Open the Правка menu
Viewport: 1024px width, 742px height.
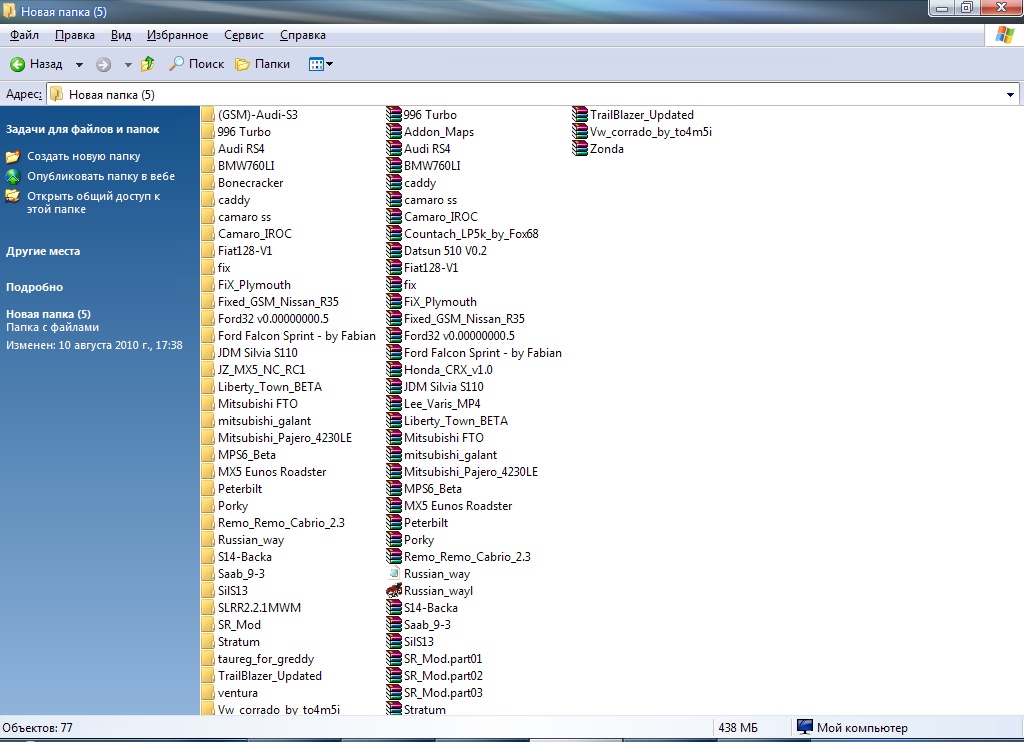(74, 35)
